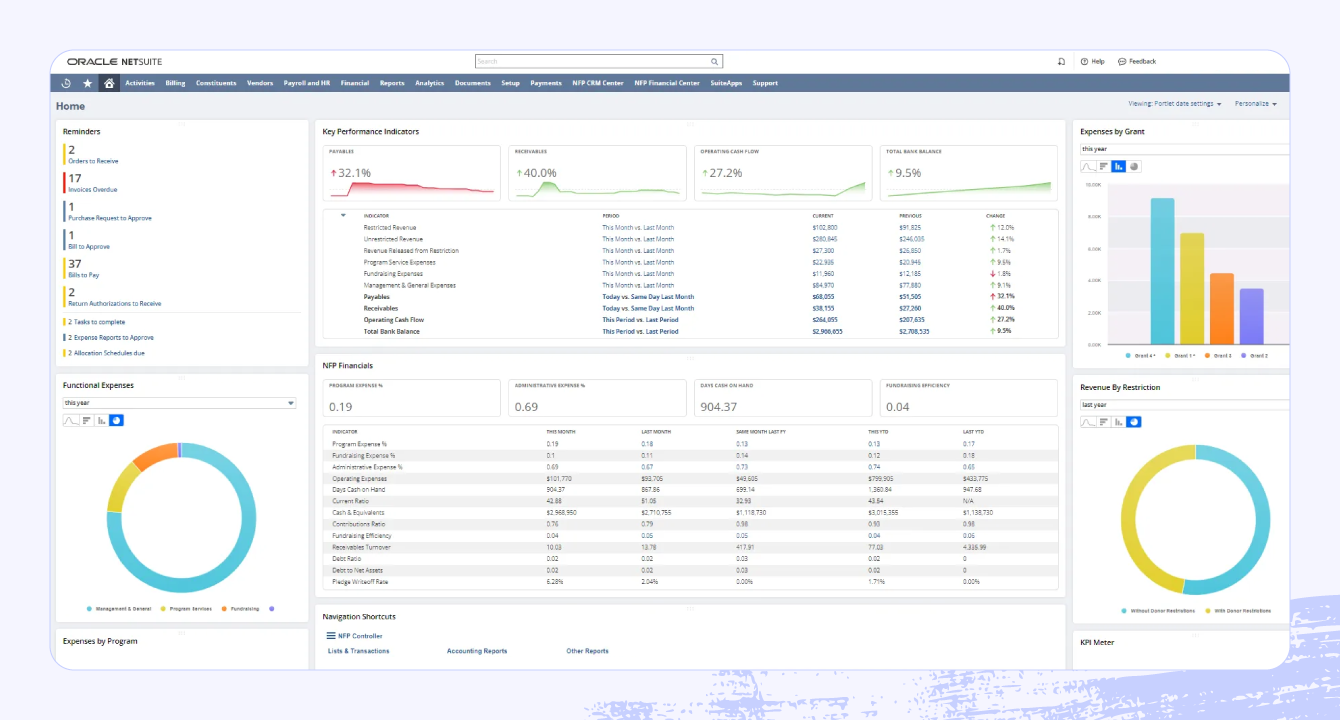The width and height of the screenshot is (1340, 720).
Task: Click the Payables 32.1% KPI tile
Action: click(412, 173)
